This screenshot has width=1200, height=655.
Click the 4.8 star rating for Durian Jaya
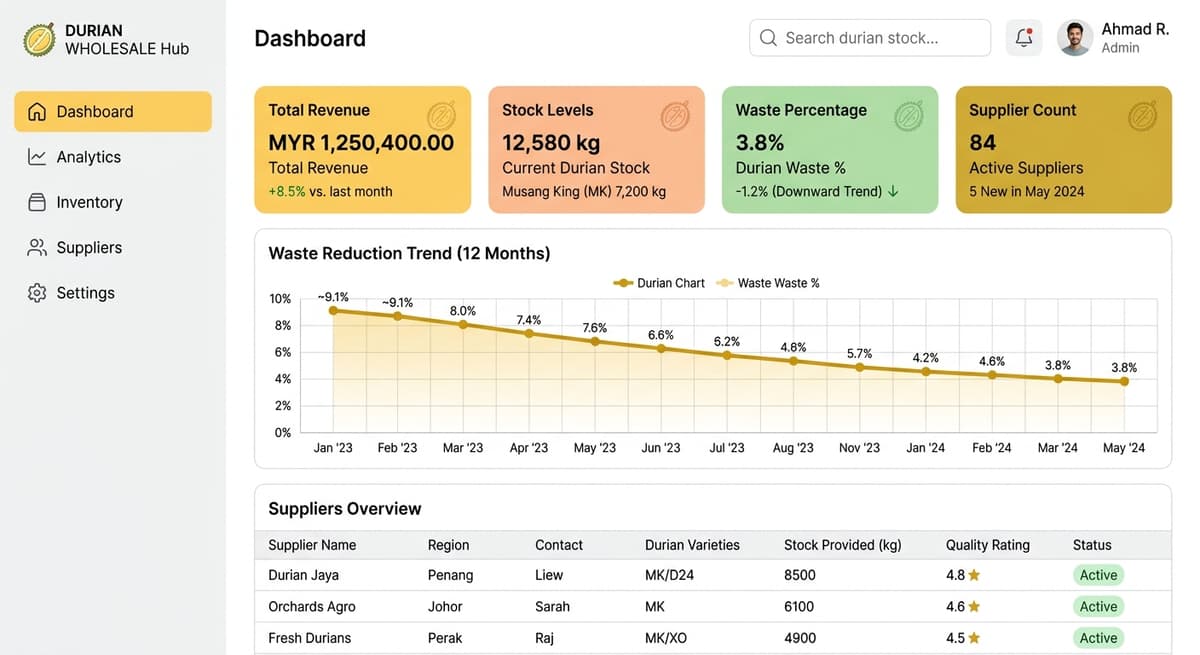(961, 575)
